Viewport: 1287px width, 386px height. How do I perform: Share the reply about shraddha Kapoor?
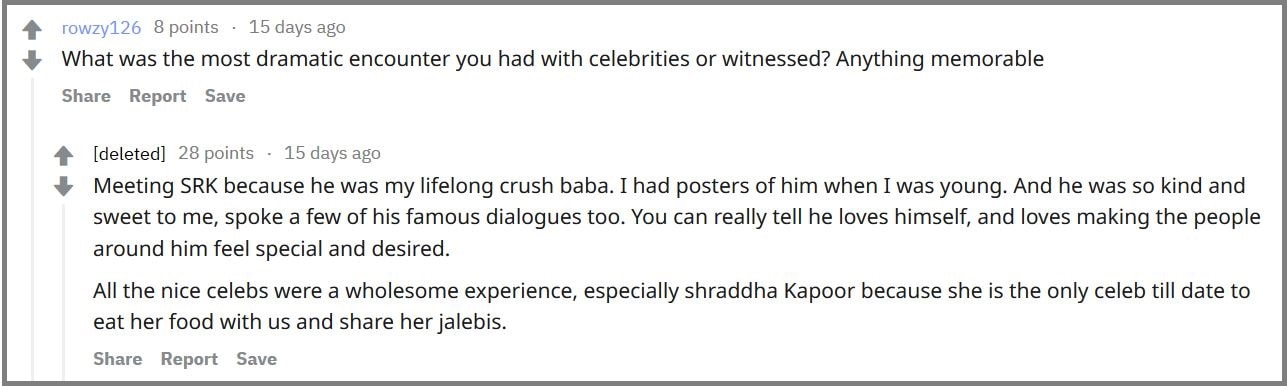point(118,359)
